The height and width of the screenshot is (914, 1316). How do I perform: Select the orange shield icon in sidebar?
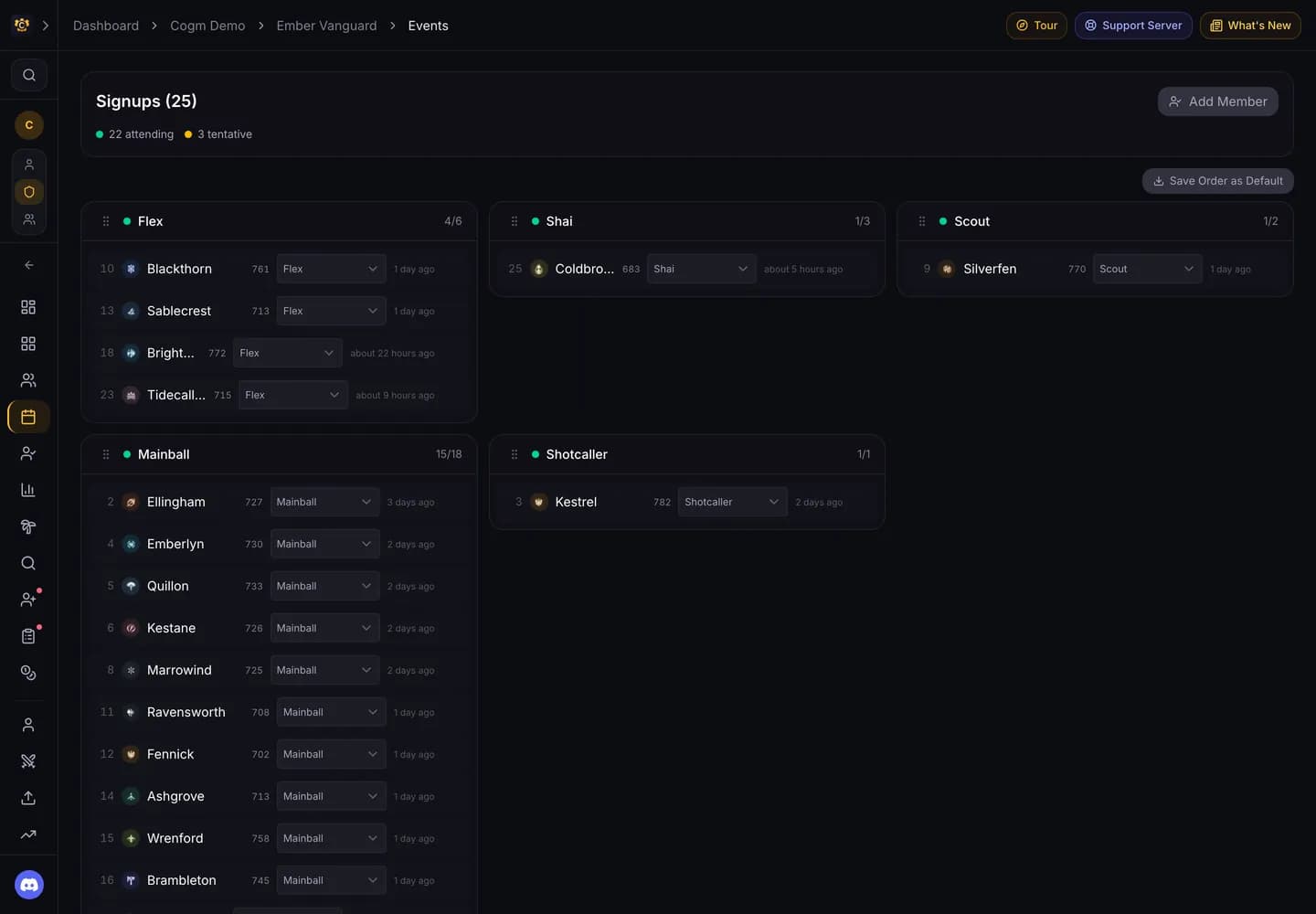pos(29,192)
